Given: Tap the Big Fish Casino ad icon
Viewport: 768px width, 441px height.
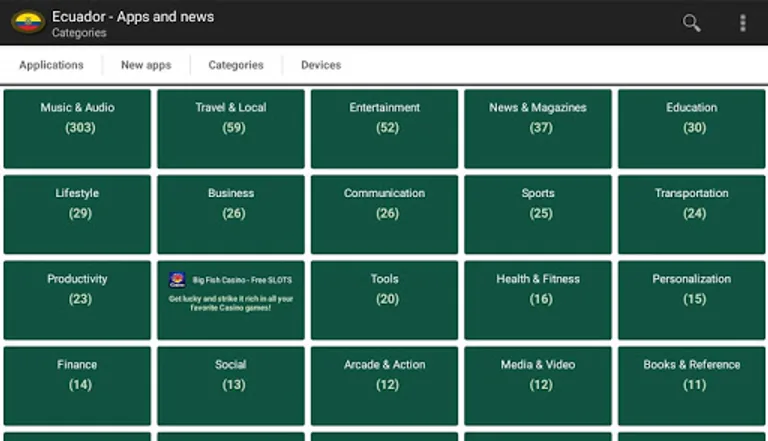Looking at the screenshot, I should point(177,280).
